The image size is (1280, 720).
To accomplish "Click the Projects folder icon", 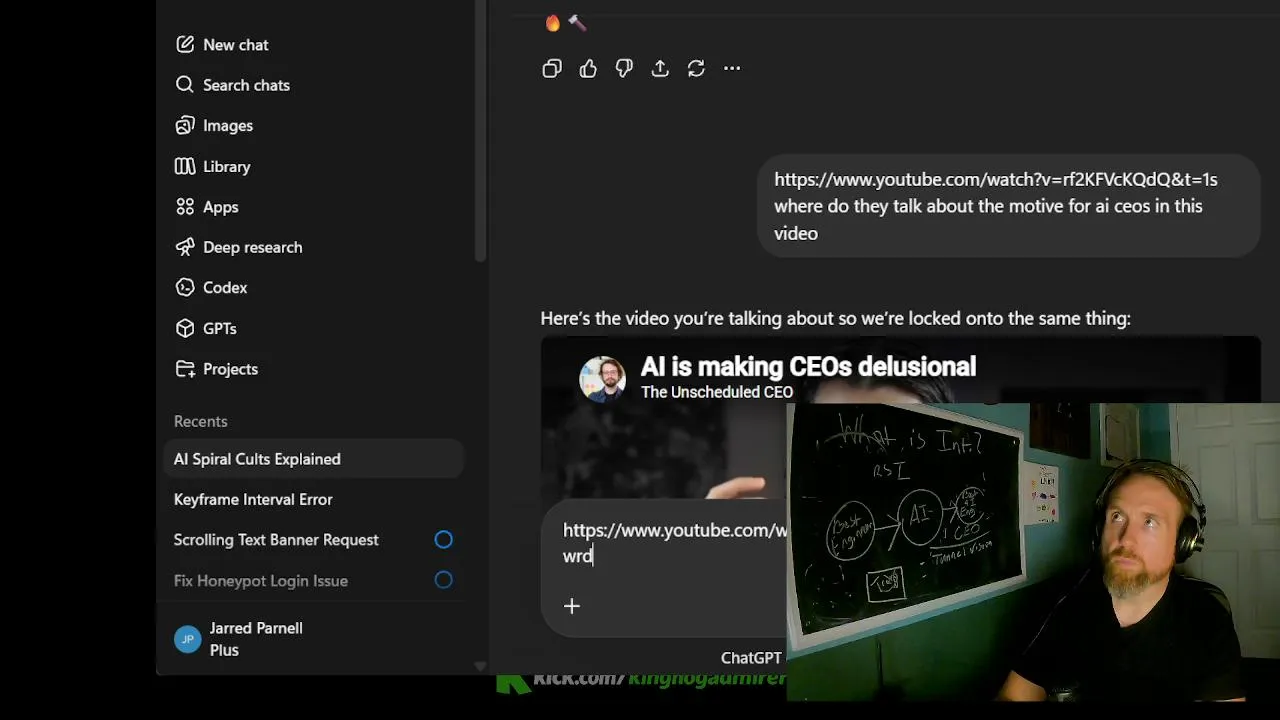I will point(185,369).
